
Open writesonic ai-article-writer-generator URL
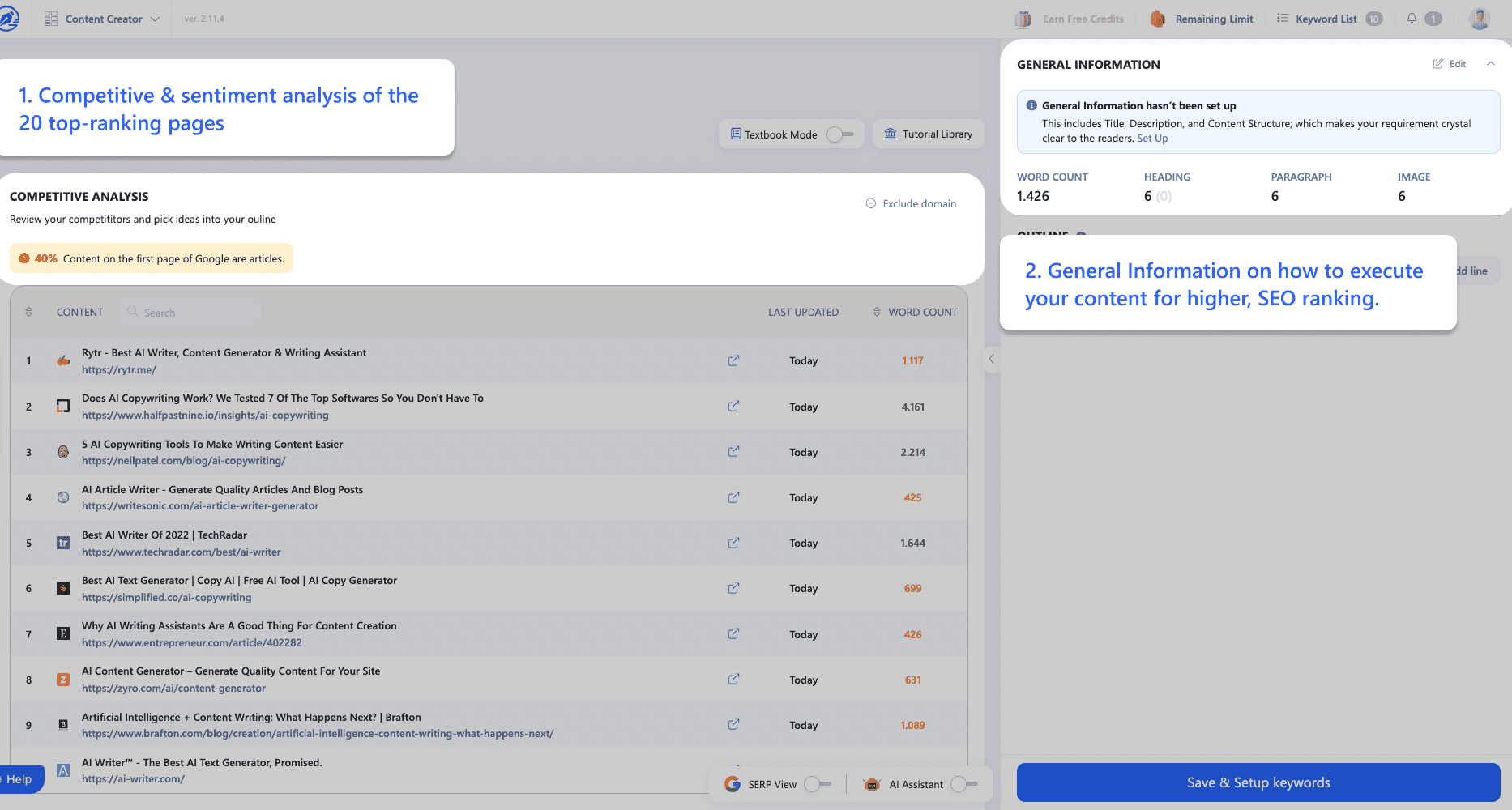[200, 506]
